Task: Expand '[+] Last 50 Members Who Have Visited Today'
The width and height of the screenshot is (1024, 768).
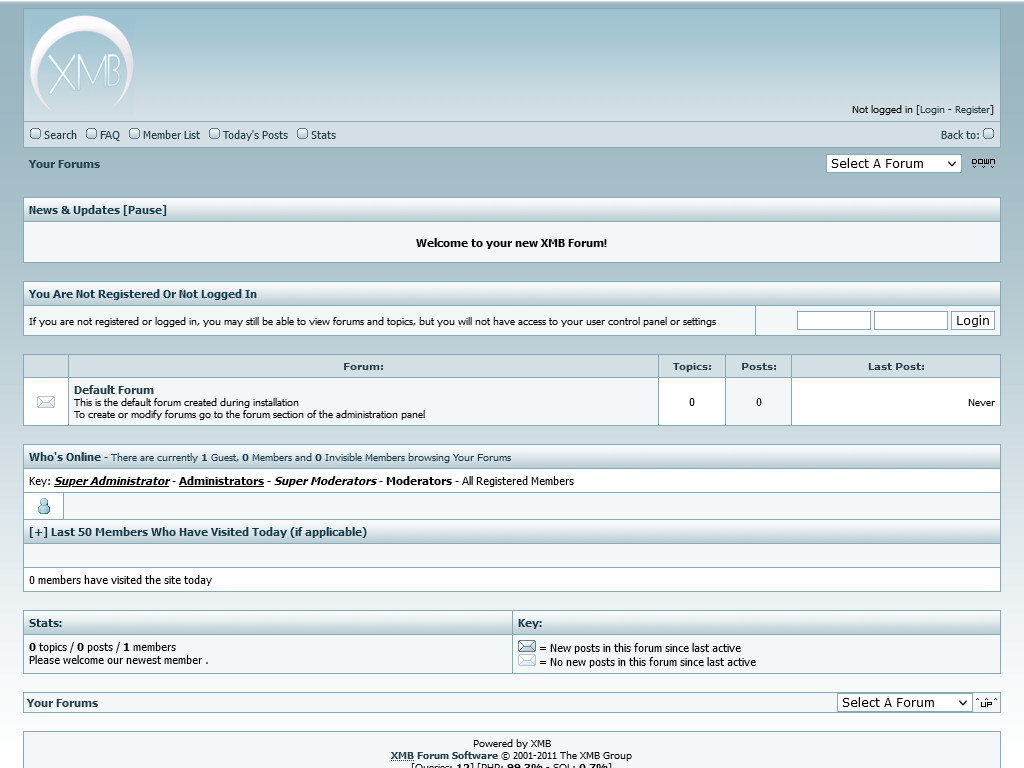Action: point(198,532)
